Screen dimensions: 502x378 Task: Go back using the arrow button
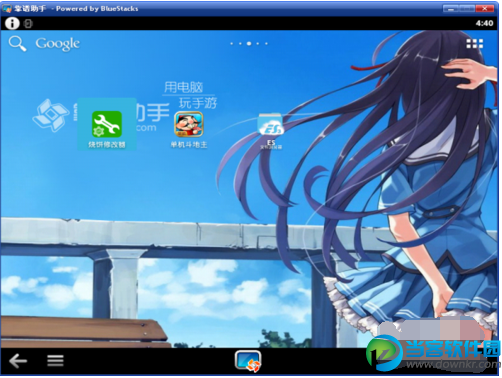(18, 361)
